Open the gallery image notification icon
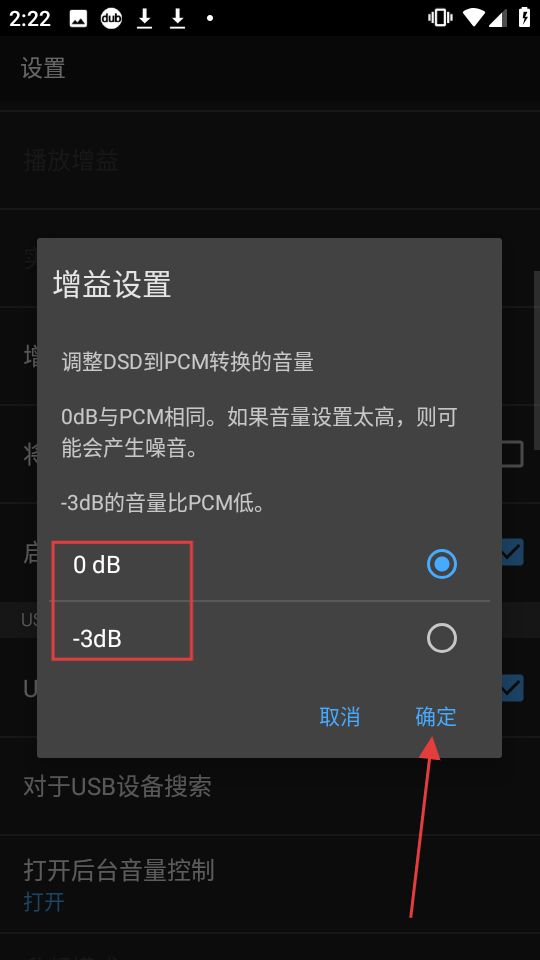The image size is (540, 960). point(78,18)
